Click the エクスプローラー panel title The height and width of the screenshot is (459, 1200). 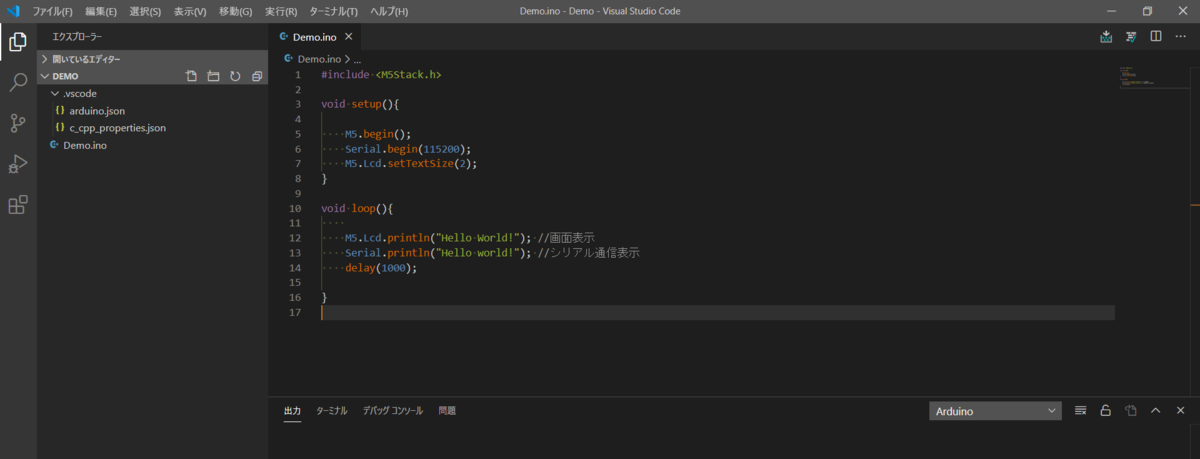click(77, 36)
